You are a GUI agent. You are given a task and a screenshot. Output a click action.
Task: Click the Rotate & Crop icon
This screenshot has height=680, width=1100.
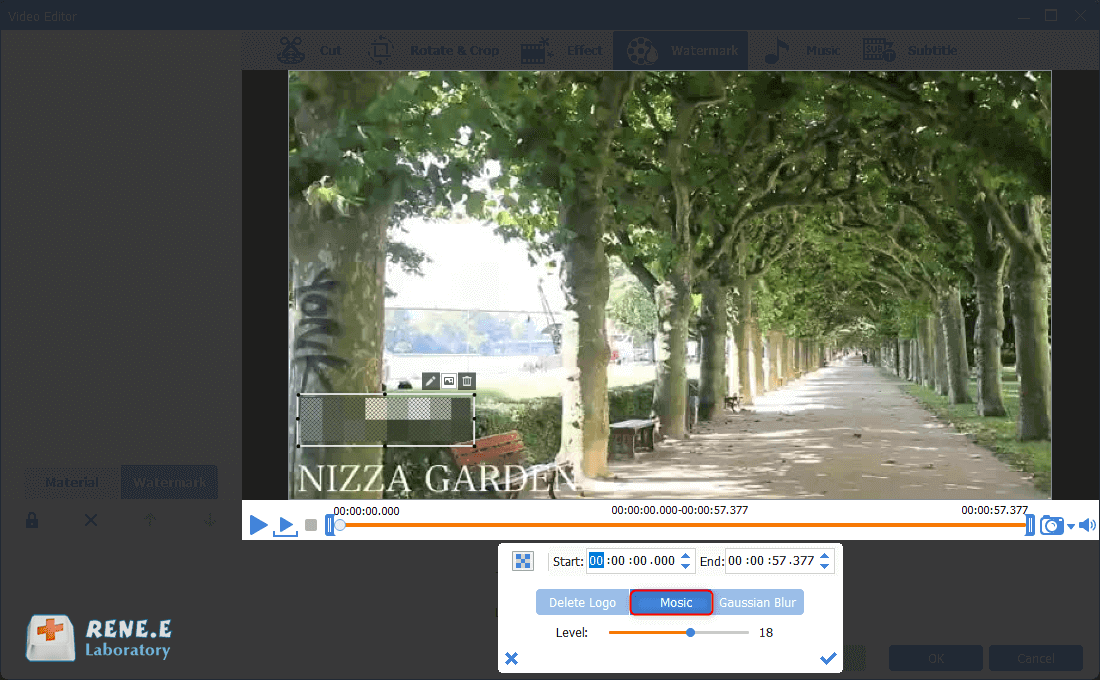coord(381,51)
